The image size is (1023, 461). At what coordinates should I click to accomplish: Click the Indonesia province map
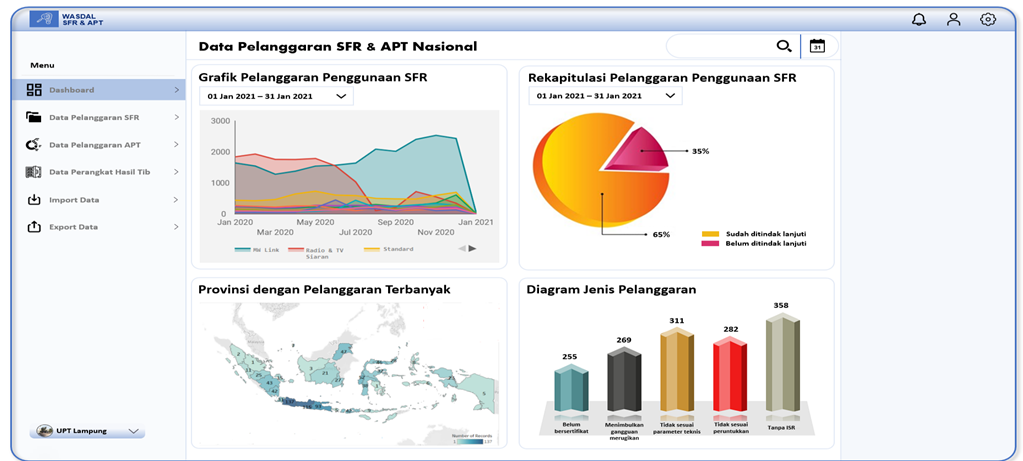[349, 376]
